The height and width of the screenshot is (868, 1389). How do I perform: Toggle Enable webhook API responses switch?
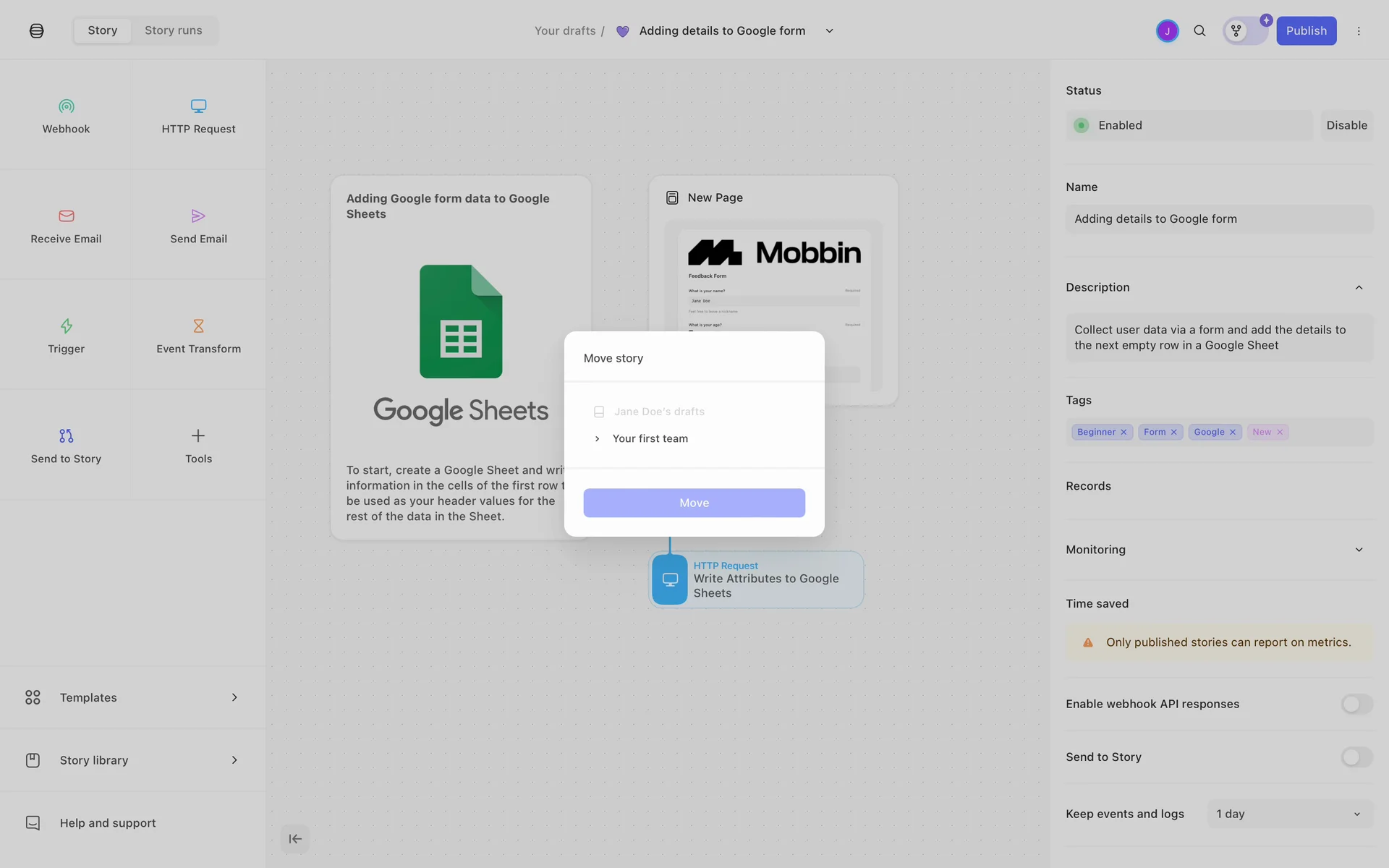[x=1356, y=704]
